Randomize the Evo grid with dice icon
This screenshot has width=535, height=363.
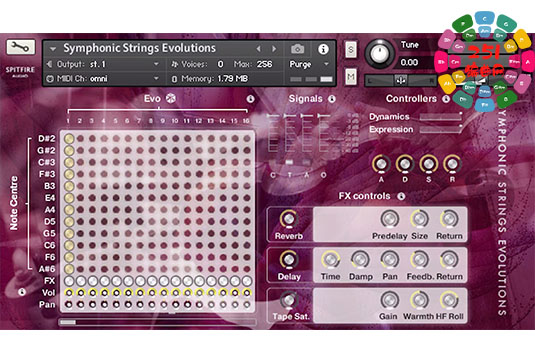coord(171,99)
